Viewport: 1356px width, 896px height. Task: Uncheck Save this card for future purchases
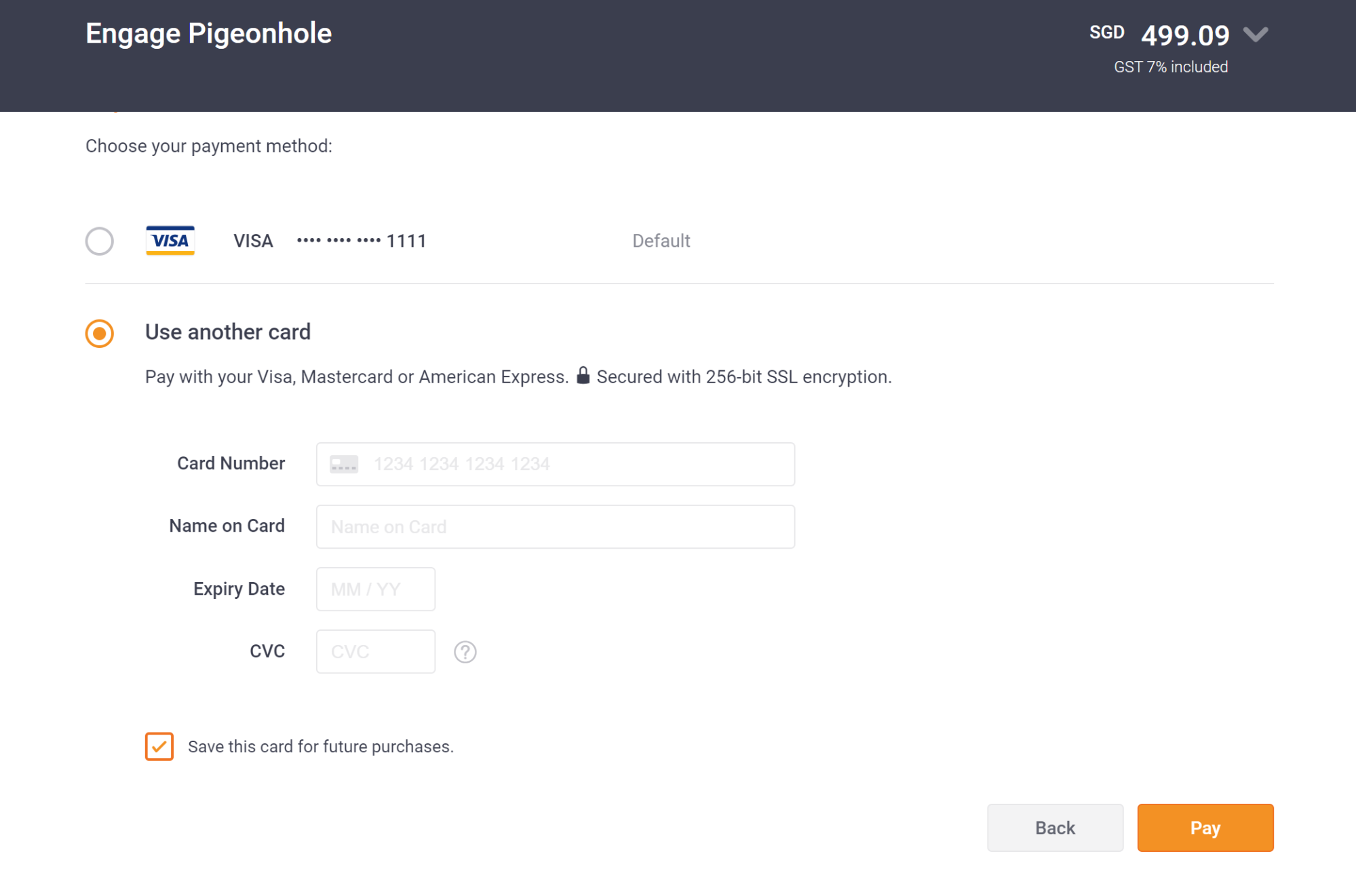tap(159, 746)
